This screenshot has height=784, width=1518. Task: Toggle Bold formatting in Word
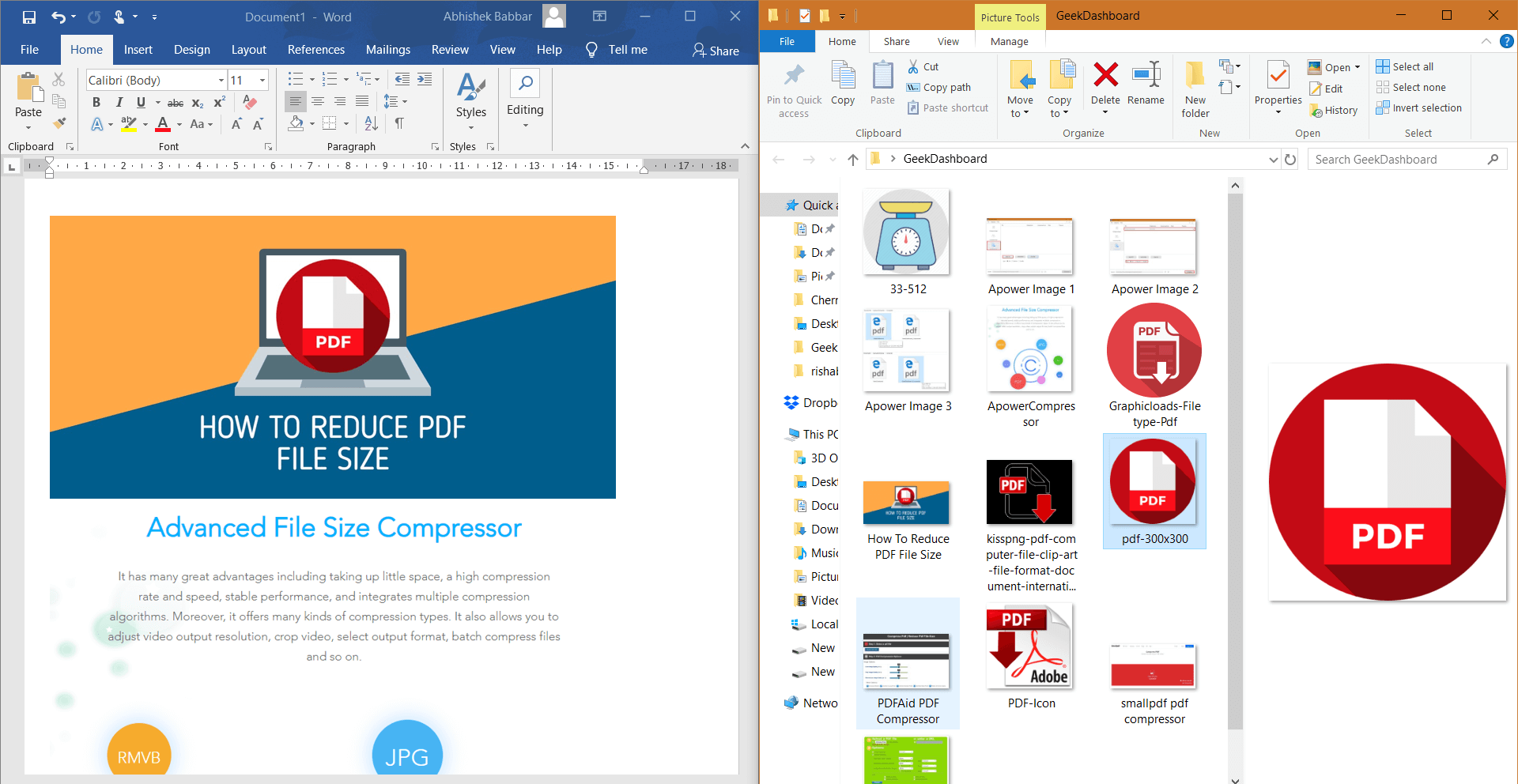point(96,102)
